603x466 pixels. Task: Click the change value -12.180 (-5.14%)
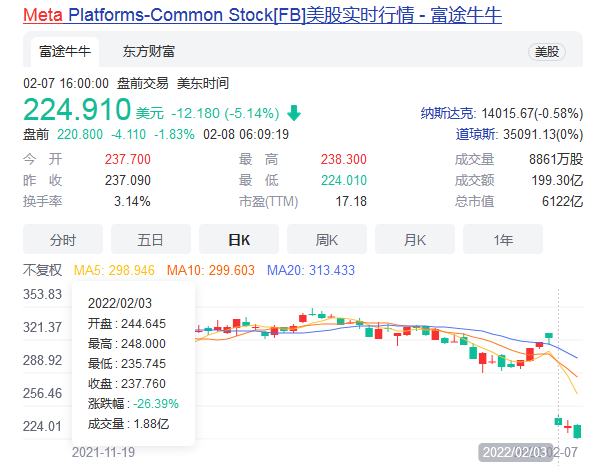[x=225, y=113]
